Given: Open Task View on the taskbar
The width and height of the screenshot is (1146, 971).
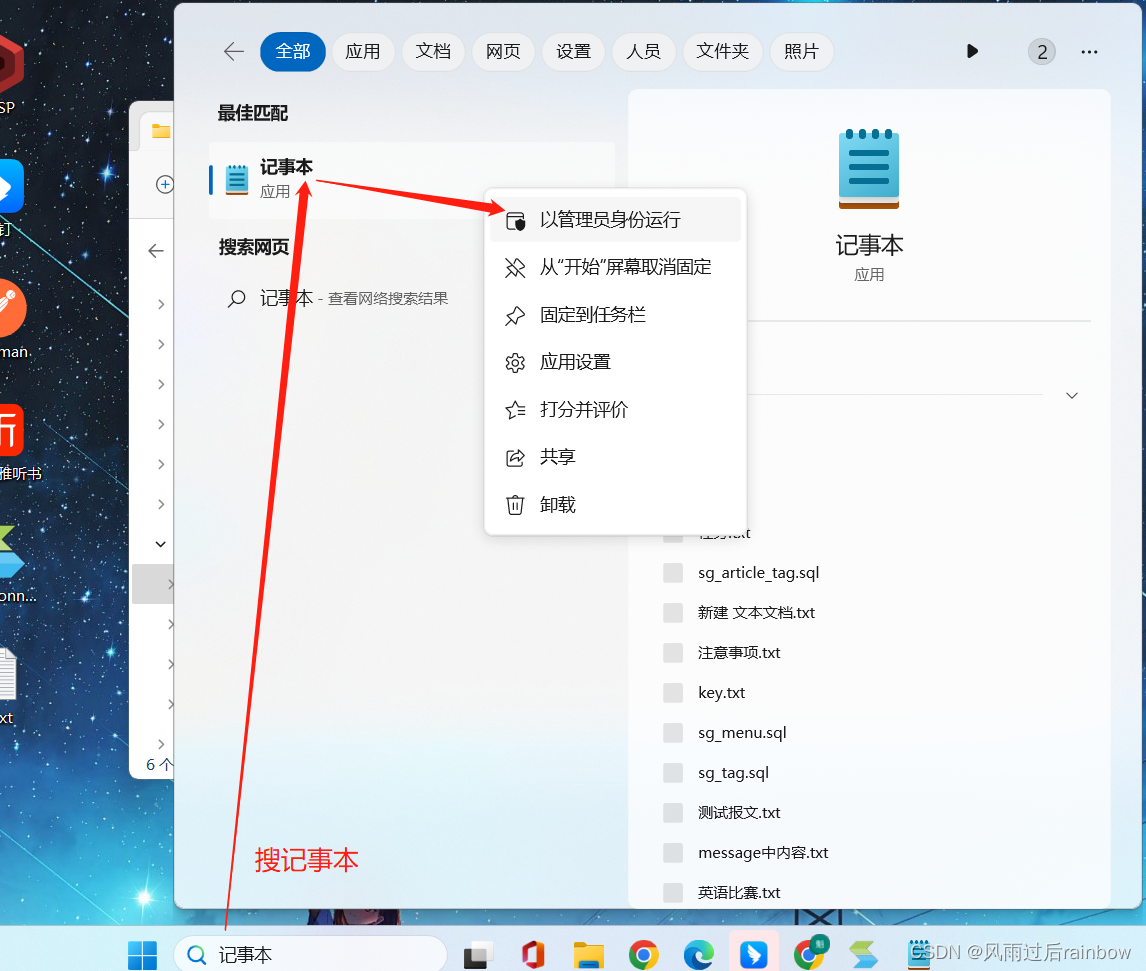Looking at the screenshot, I should click(x=479, y=955).
